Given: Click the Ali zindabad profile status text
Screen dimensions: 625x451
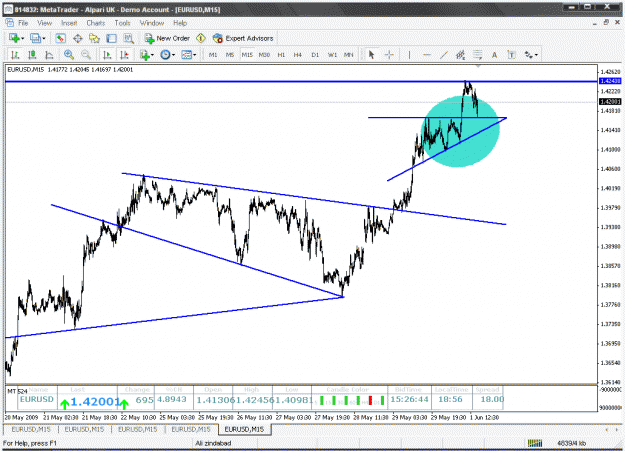Looking at the screenshot, I should (x=213, y=443).
